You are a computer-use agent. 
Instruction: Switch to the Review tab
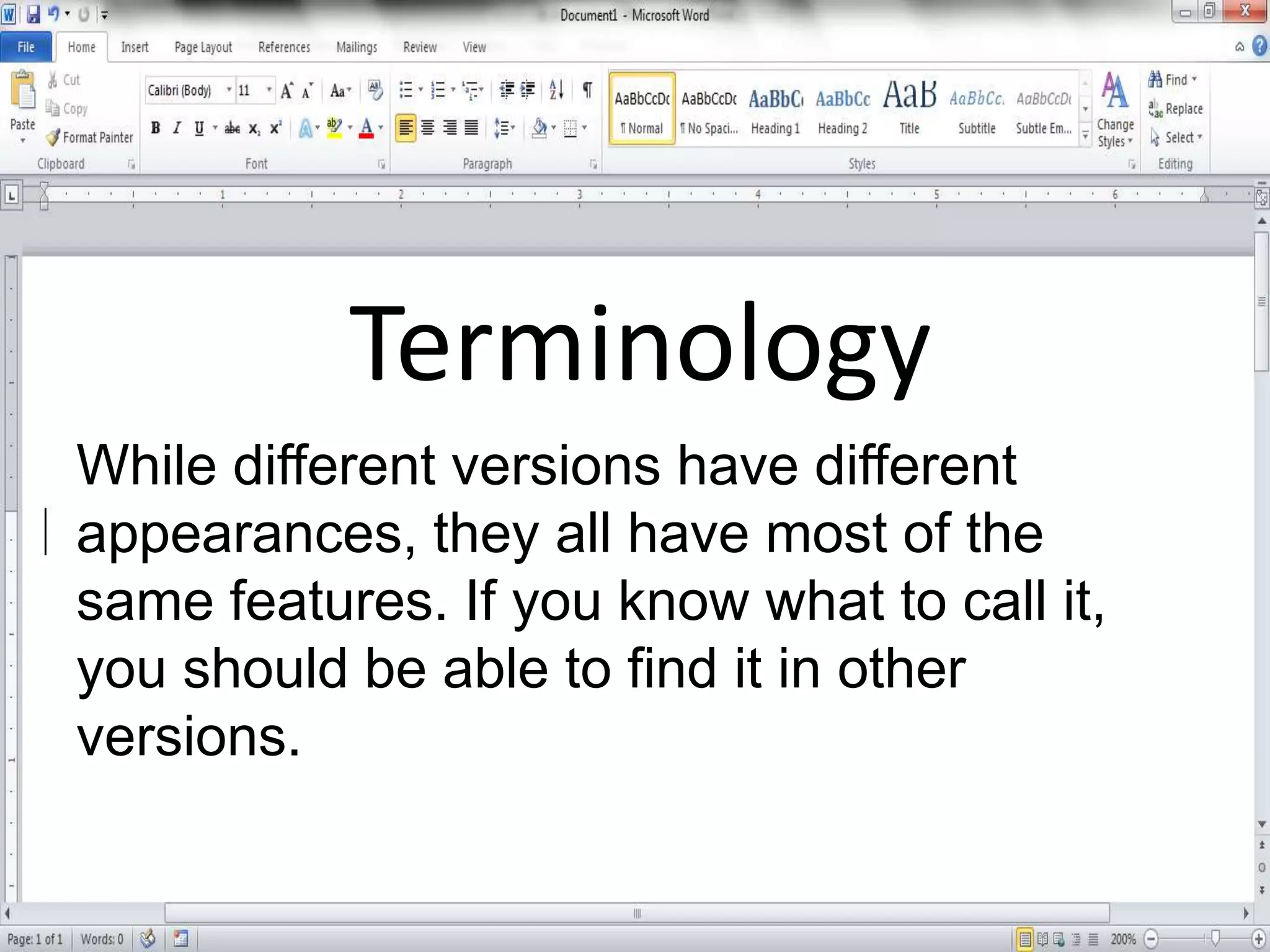[x=420, y=47]
